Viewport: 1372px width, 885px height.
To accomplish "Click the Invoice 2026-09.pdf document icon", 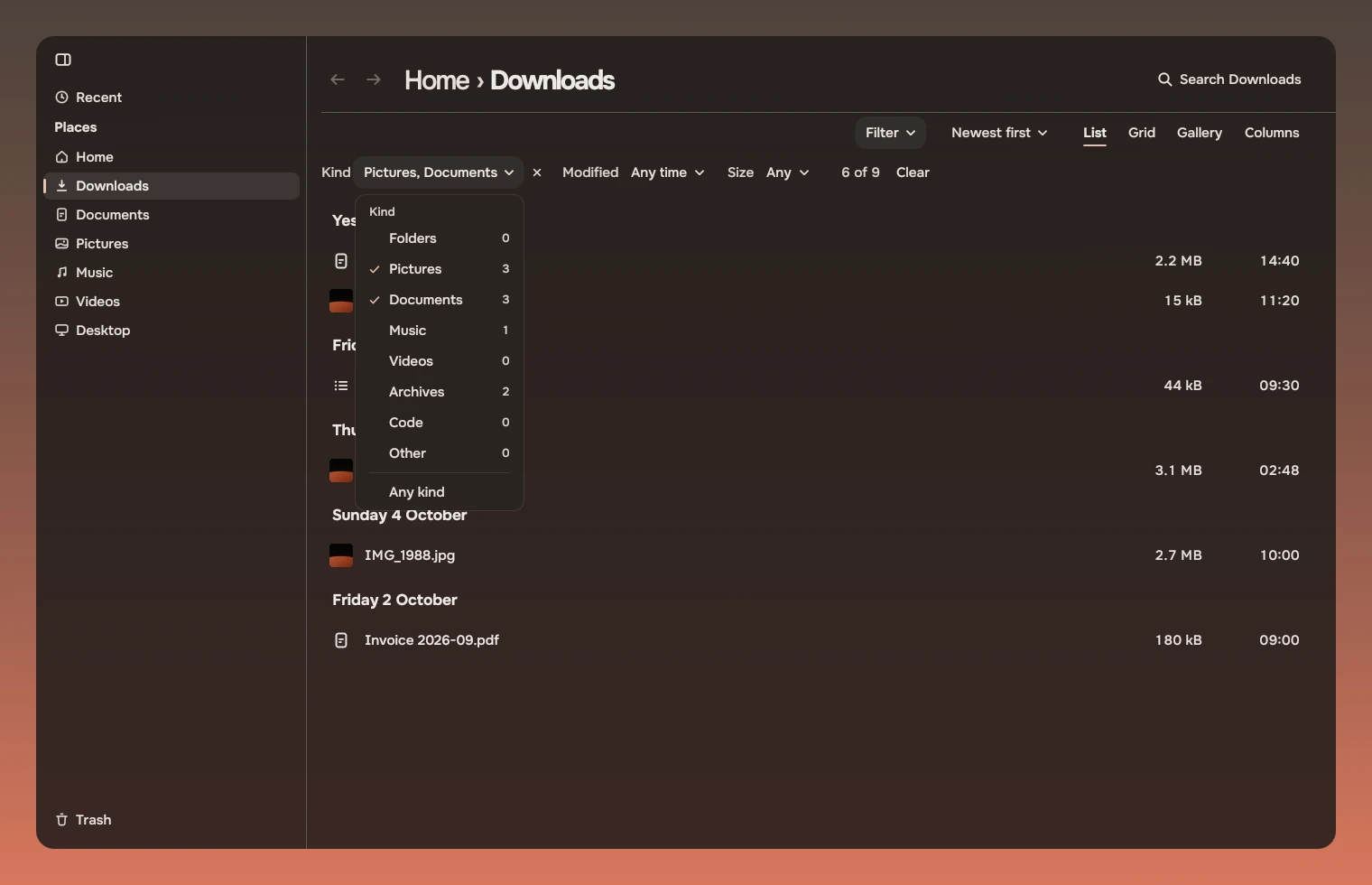I will coord(341,640).
